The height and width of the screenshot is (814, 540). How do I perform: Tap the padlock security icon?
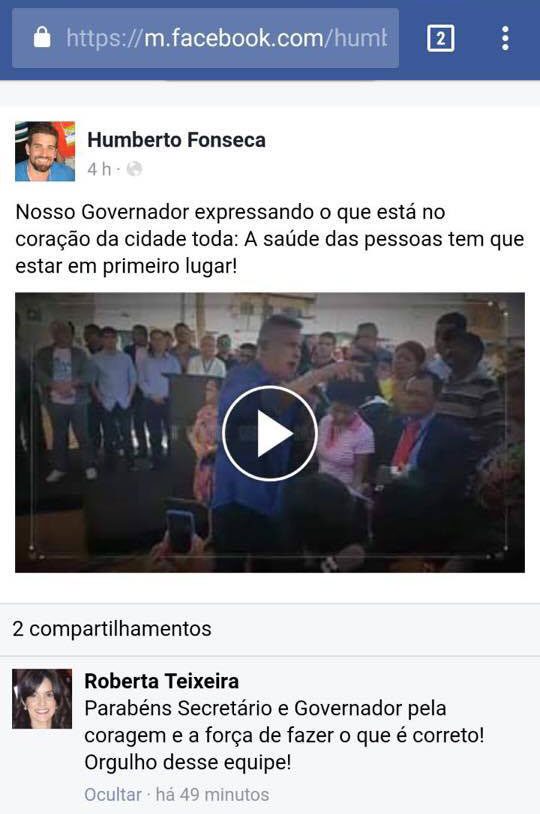[x=42, y=37]
